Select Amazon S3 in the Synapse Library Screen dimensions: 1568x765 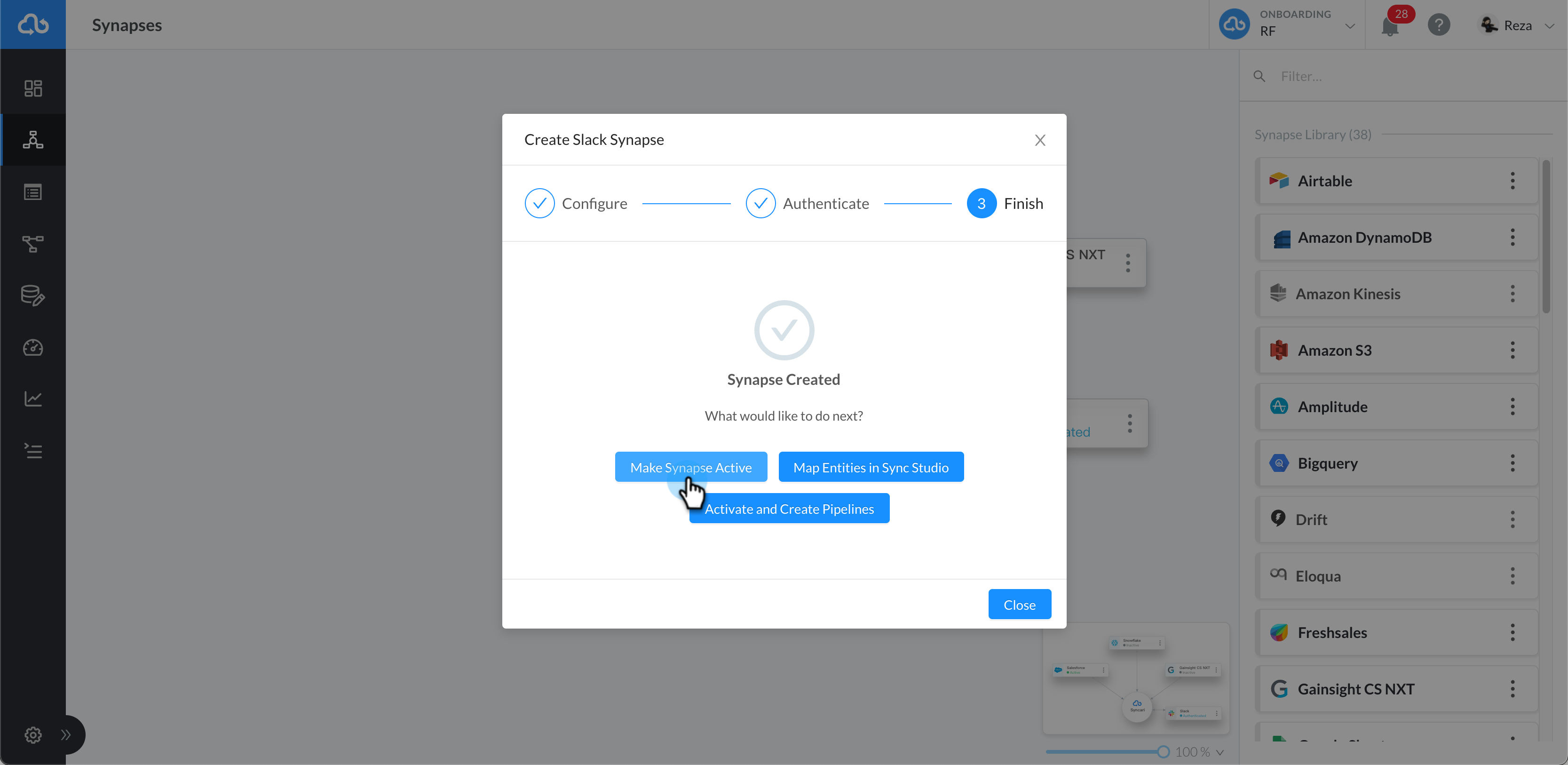pyautogui.click(x=1397, y=350)
